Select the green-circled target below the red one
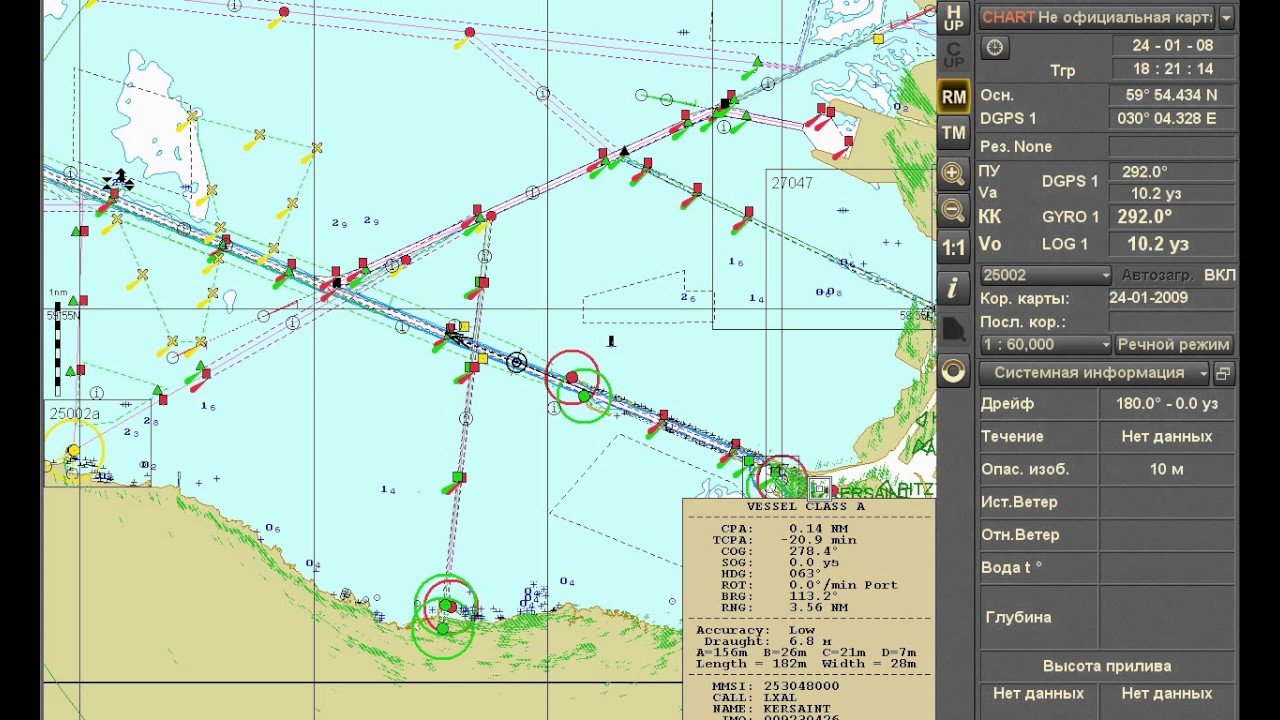This screenshot has height=720, width=1280. tap(585, 396)
